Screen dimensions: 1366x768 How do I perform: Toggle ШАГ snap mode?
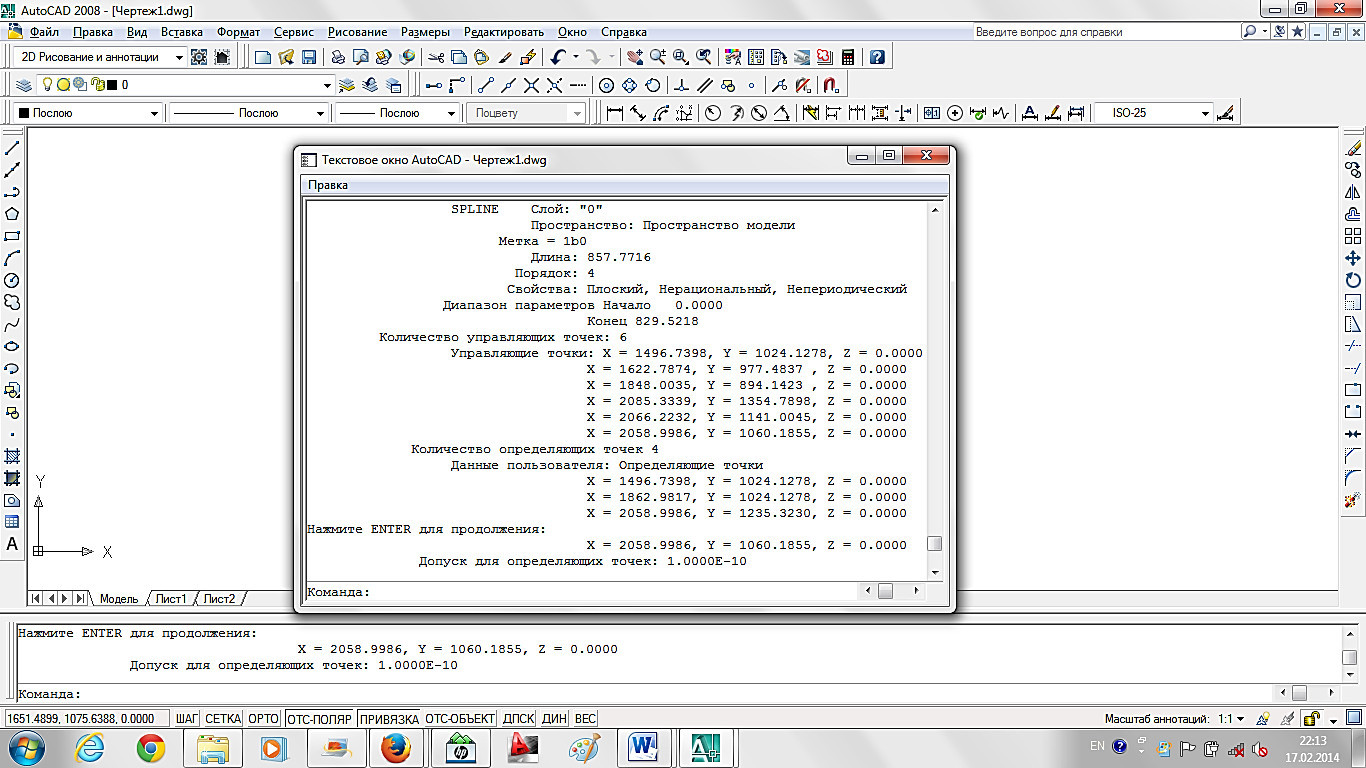[187, 718]
